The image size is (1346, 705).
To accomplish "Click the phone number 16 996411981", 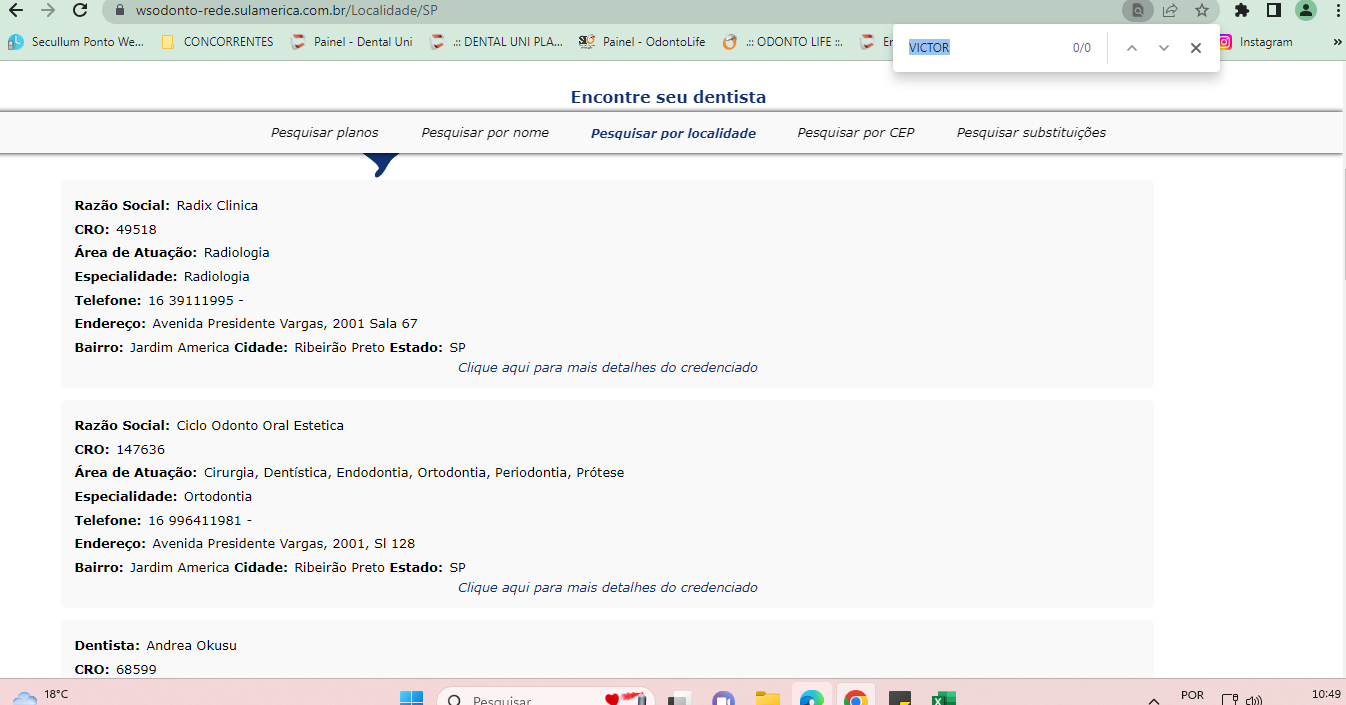I will tap(195, 520).
